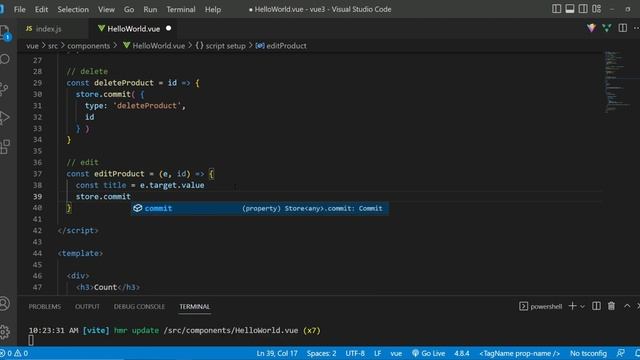Click the No tsconfig status item
This screenshot has width=640, height=360.
588,353
